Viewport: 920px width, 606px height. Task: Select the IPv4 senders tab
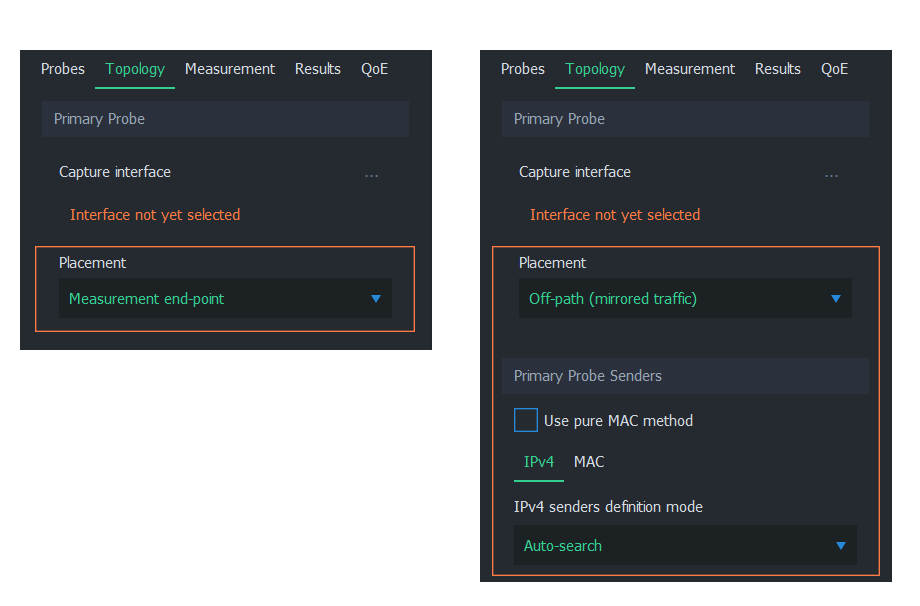tap(539, 462)
